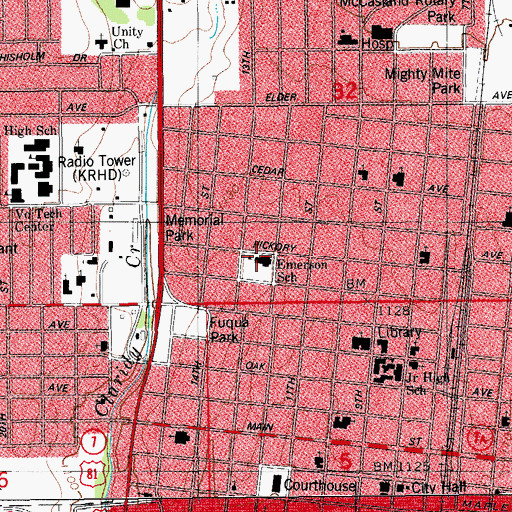This screenshot has height=512, width=512.
Task: Click the High Sch label
Action: click(30, 131)
